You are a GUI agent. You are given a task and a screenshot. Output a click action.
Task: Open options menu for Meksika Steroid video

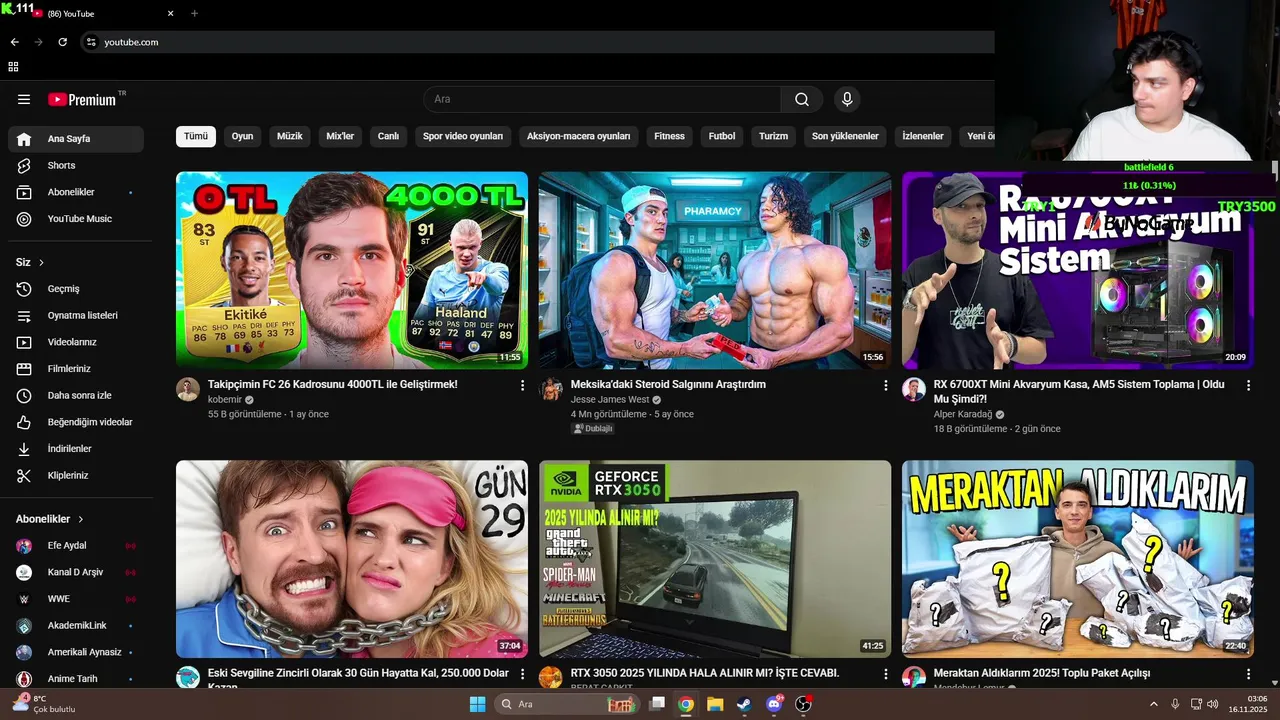coord(885,385)
